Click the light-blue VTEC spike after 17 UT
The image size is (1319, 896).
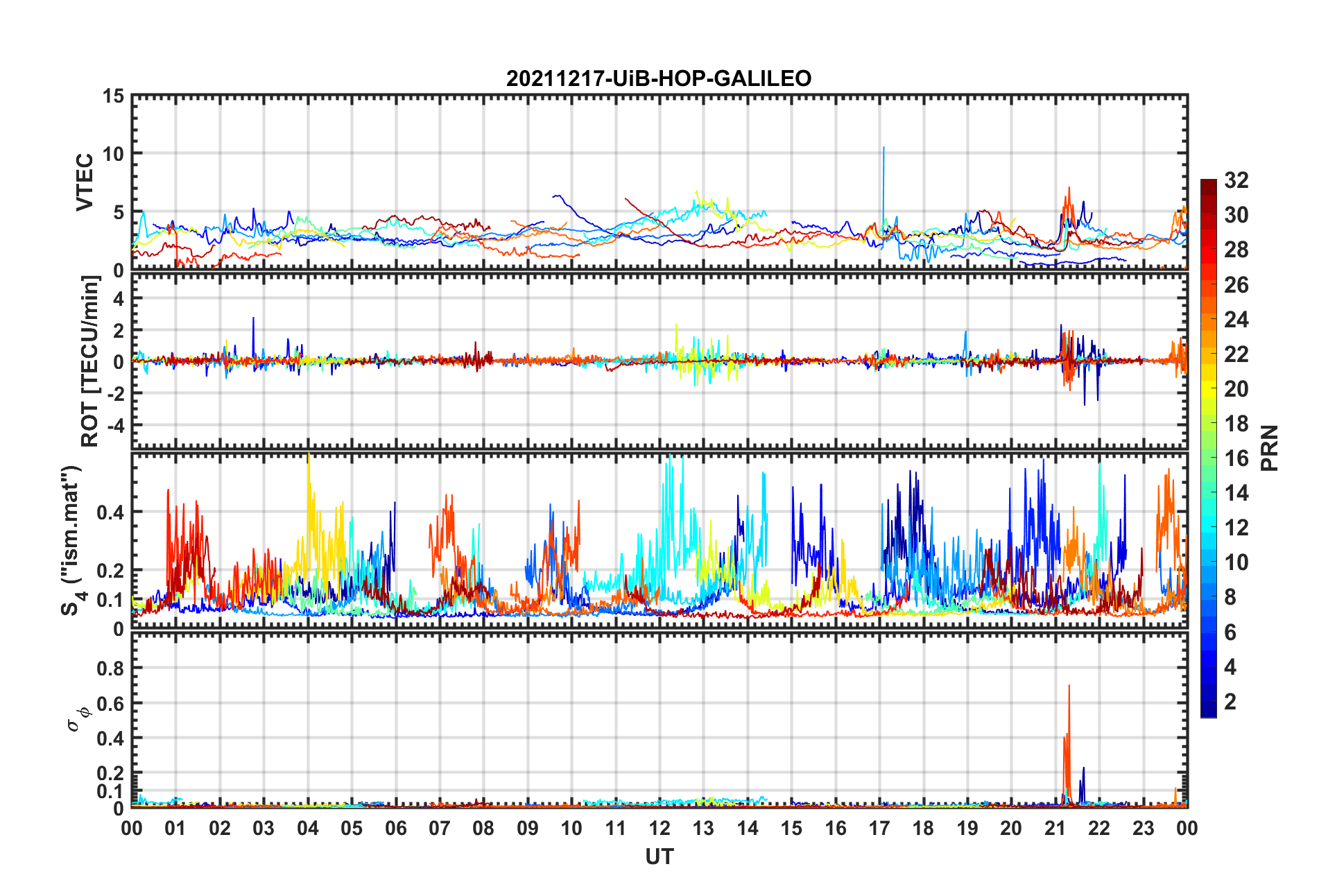883,187
